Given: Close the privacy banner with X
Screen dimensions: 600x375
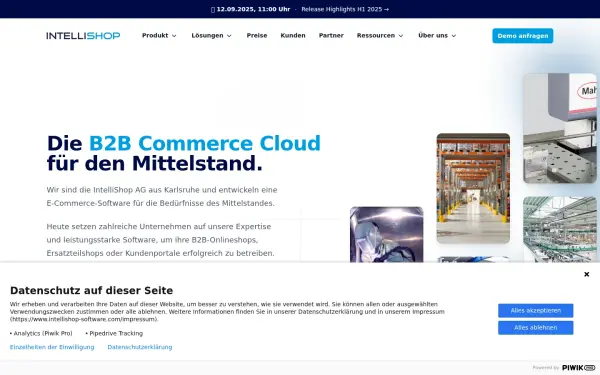Looking at the screenshot, I should coord(586,274).
